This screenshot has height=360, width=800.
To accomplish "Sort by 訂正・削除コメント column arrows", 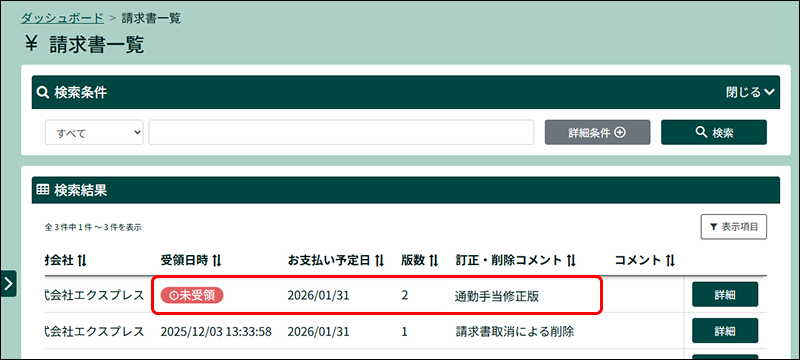I will (571, 261).
